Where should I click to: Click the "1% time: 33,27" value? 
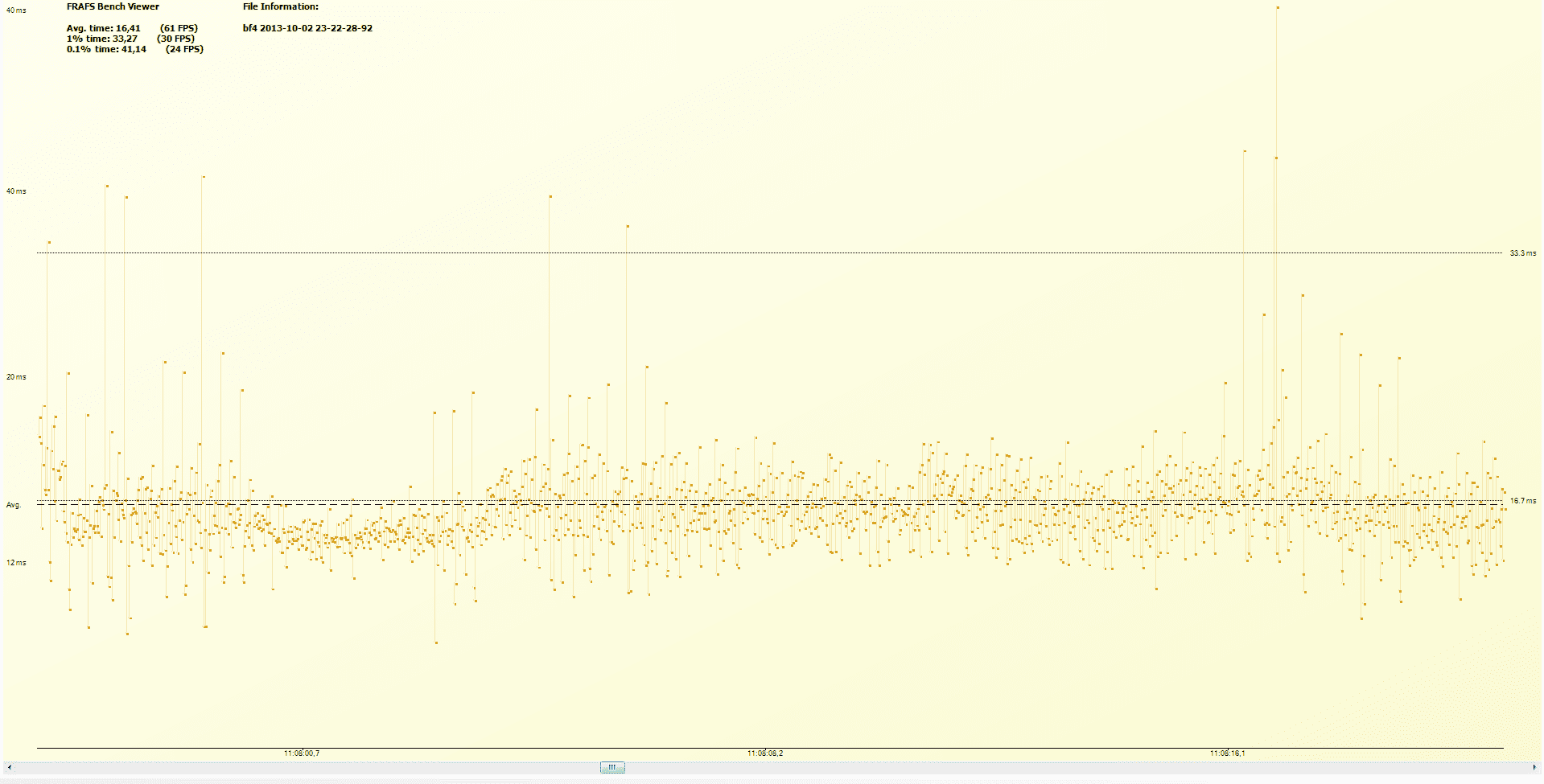pos(102,39)
